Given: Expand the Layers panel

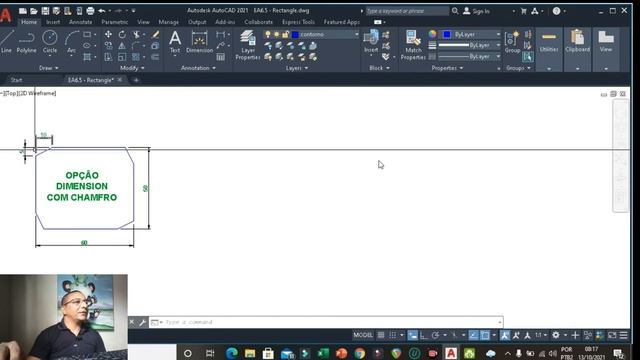Looking at the screenshot, I should click(297, 68).
